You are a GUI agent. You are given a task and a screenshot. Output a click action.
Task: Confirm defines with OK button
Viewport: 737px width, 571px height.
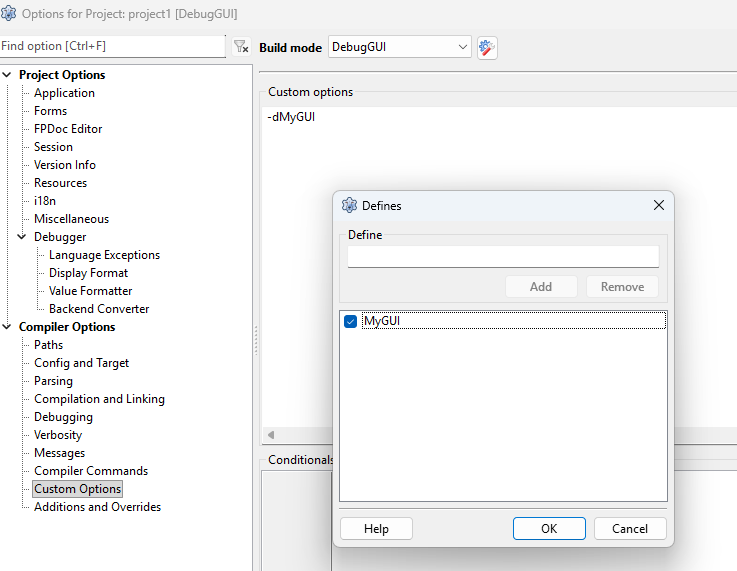[x=549, y=529]
